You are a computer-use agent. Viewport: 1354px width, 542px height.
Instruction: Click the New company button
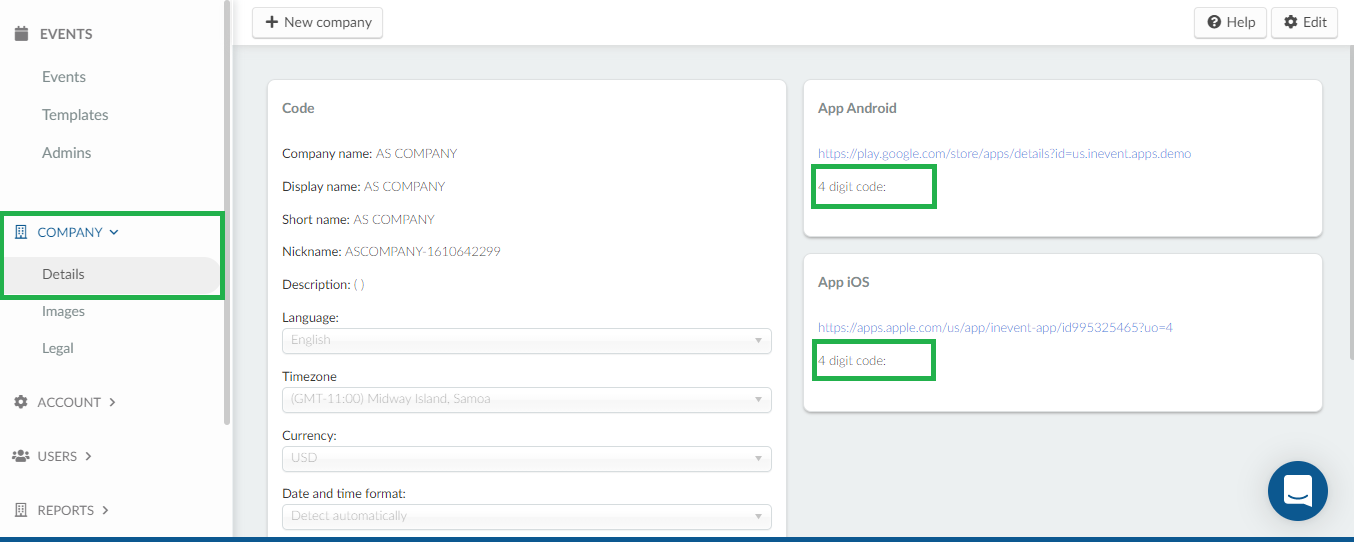[317, 22]
